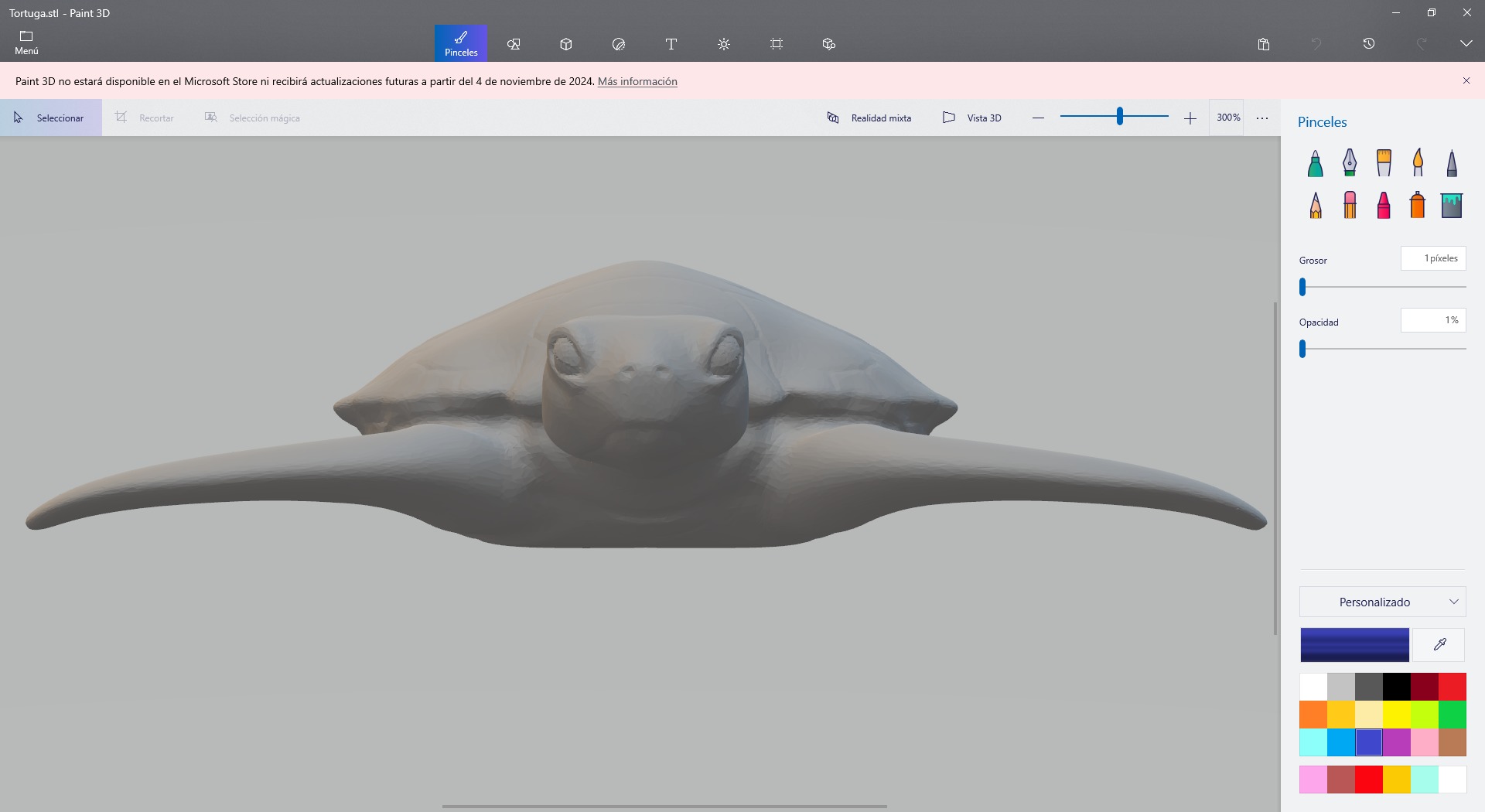Viewport: 1485px width, 812px height.
Task: Click the Redo arrow
Action: click(1422, 44)
